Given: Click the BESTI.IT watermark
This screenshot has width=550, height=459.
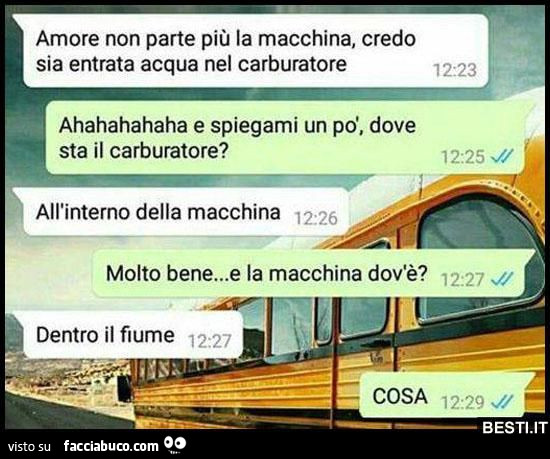Looking at the screenshot, I should point(515,427).
